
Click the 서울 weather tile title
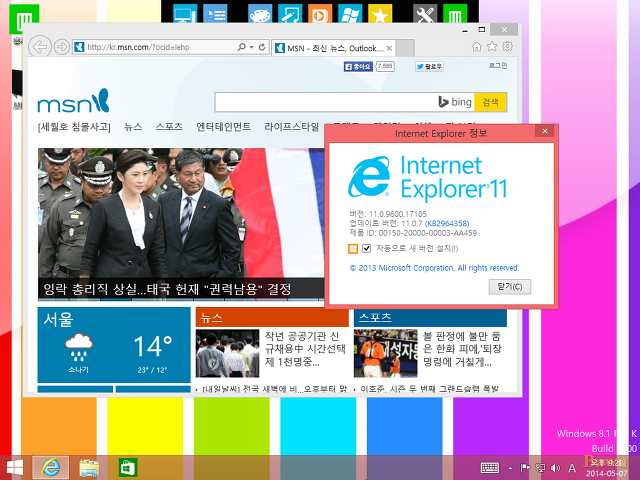58,319
